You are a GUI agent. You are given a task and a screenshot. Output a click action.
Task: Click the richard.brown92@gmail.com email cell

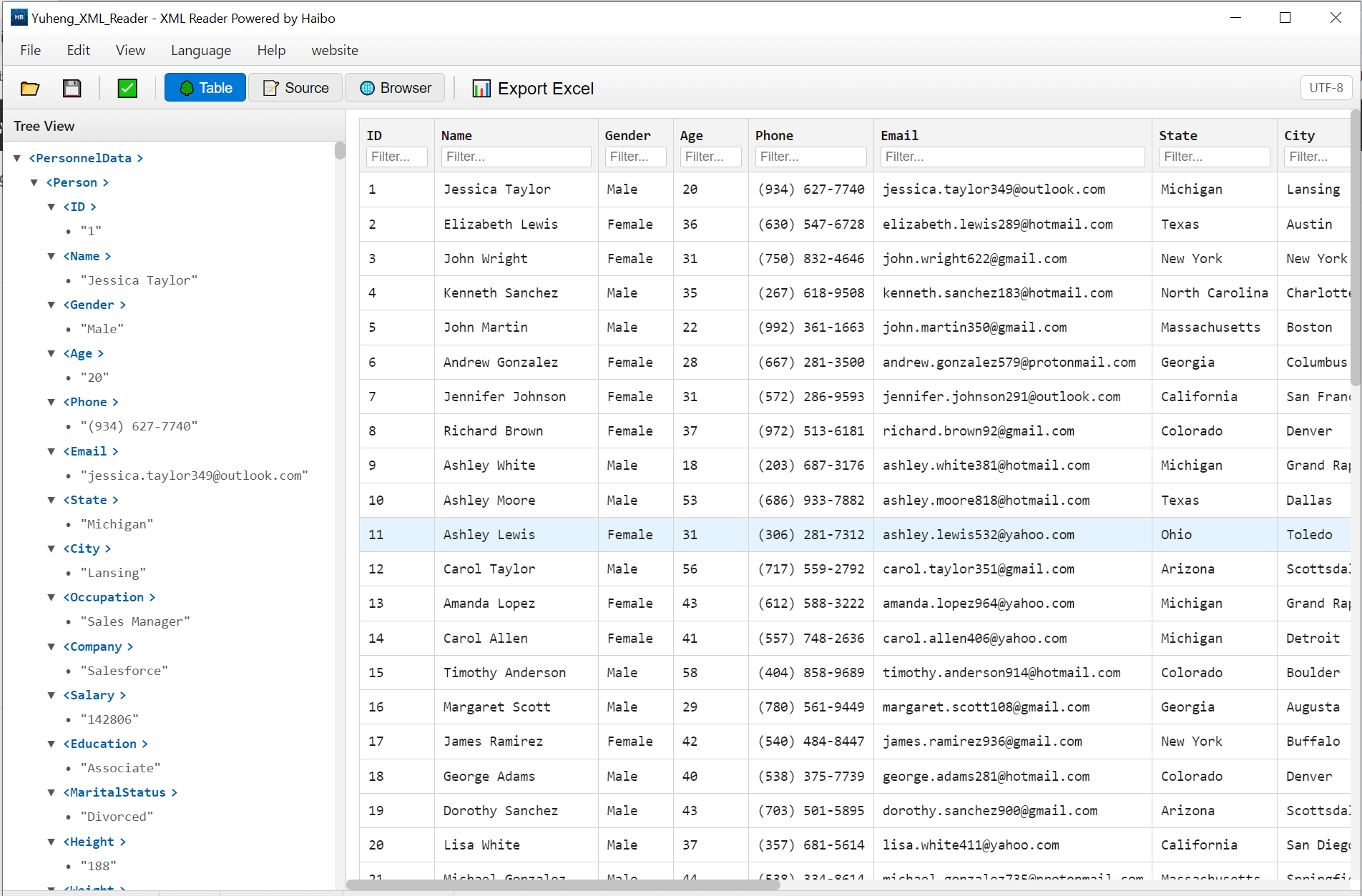click(x=1012, y=430)
